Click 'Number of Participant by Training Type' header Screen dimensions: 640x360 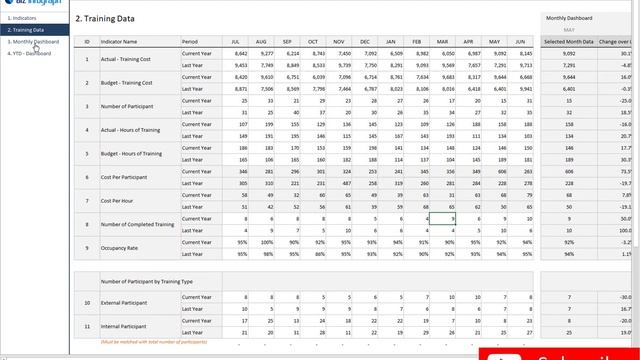coord(147,282)
